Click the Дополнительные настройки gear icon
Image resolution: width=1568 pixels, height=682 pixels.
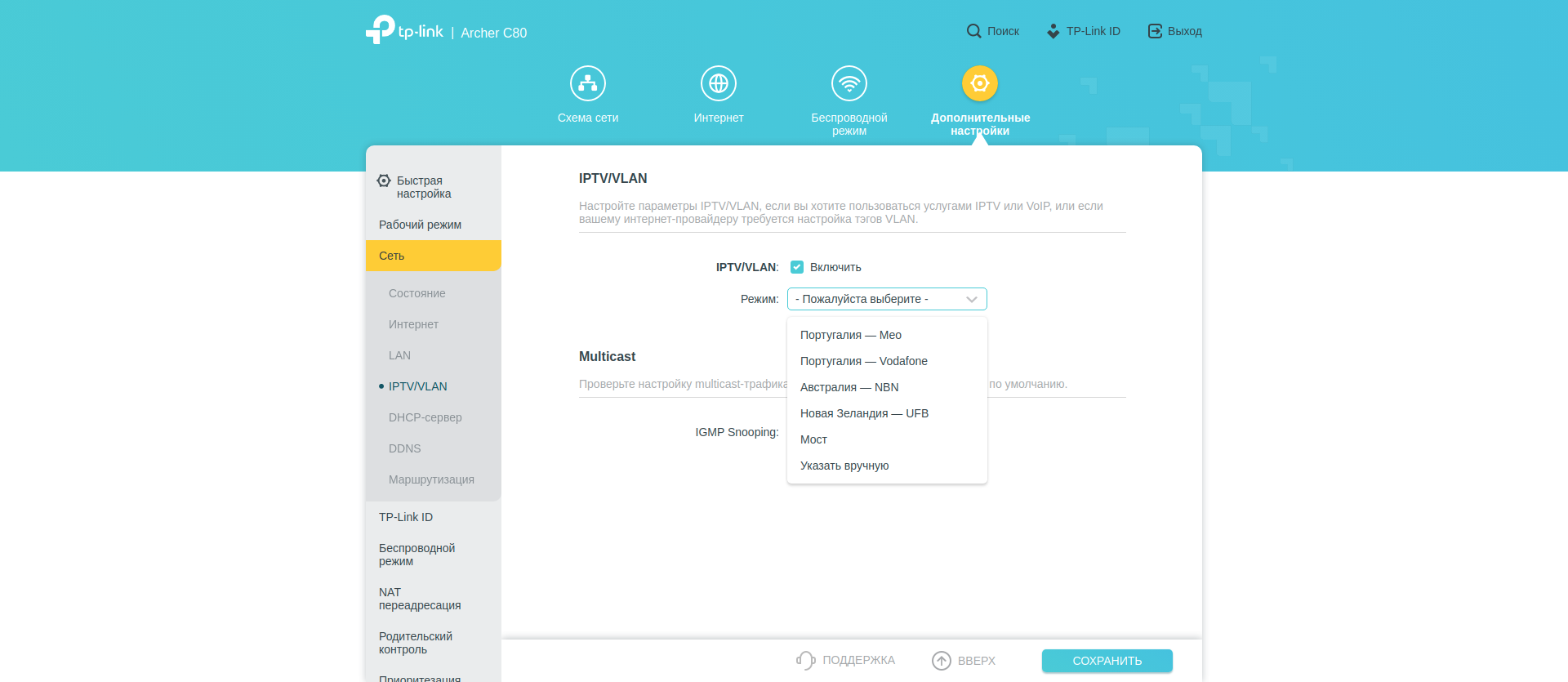979,83
